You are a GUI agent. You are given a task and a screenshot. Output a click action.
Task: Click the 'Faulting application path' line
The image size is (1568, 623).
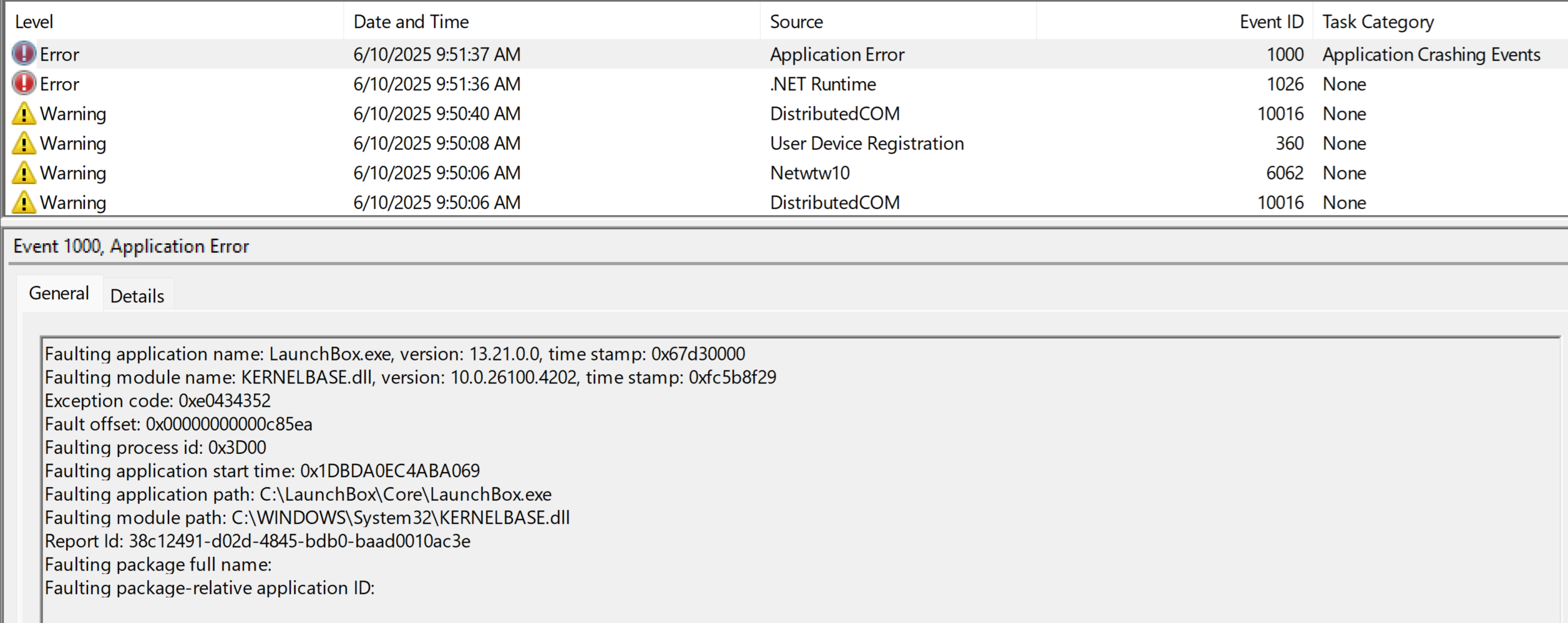click(298, 495)
